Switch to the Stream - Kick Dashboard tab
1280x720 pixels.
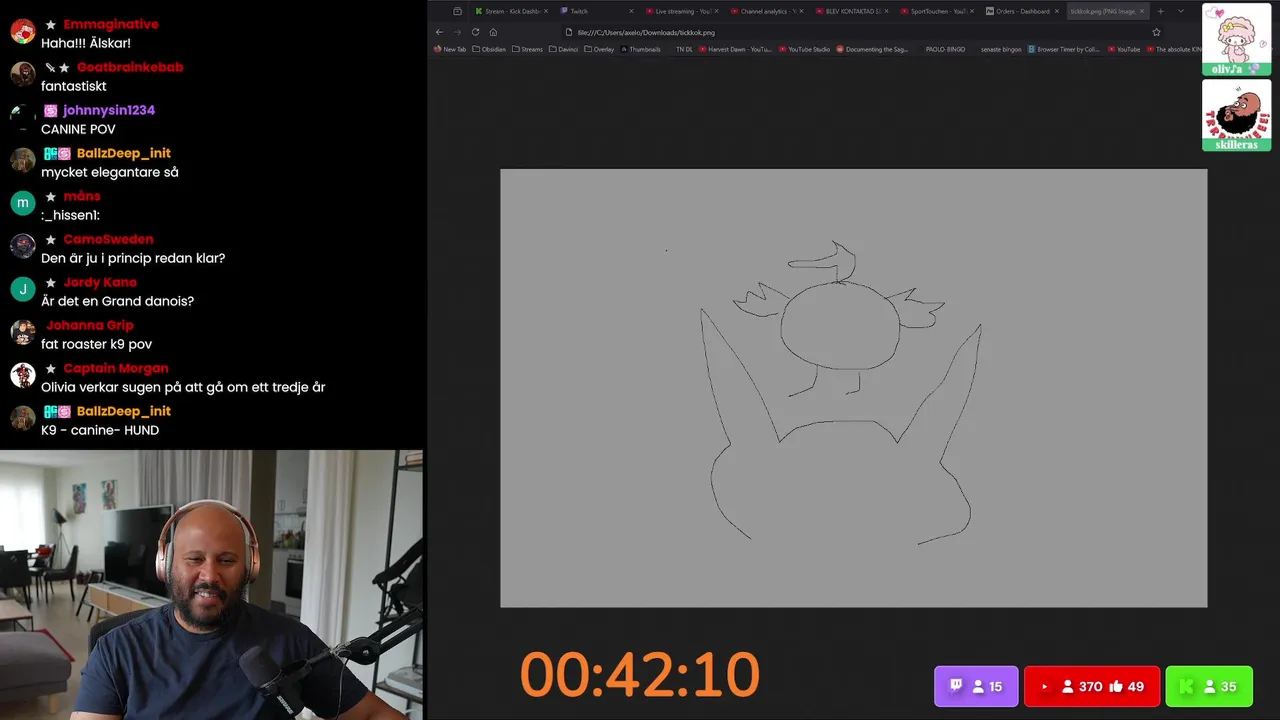pyautogui.click(x=511, y=11)
